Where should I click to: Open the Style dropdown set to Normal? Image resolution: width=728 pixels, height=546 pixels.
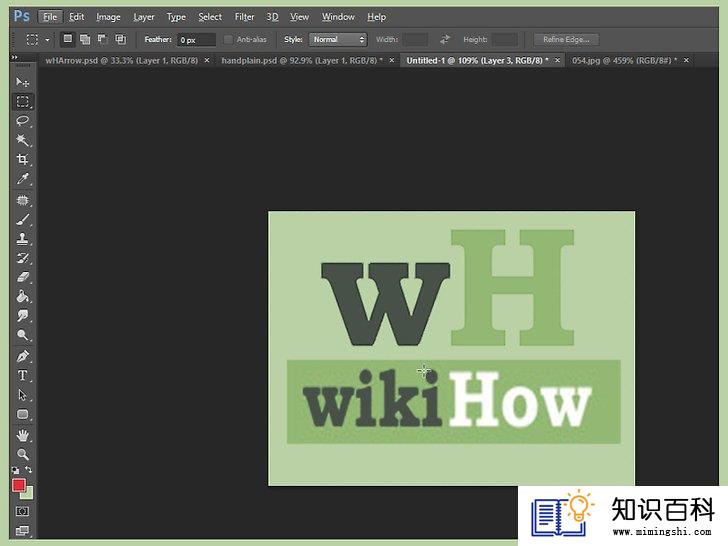(338, 39)
